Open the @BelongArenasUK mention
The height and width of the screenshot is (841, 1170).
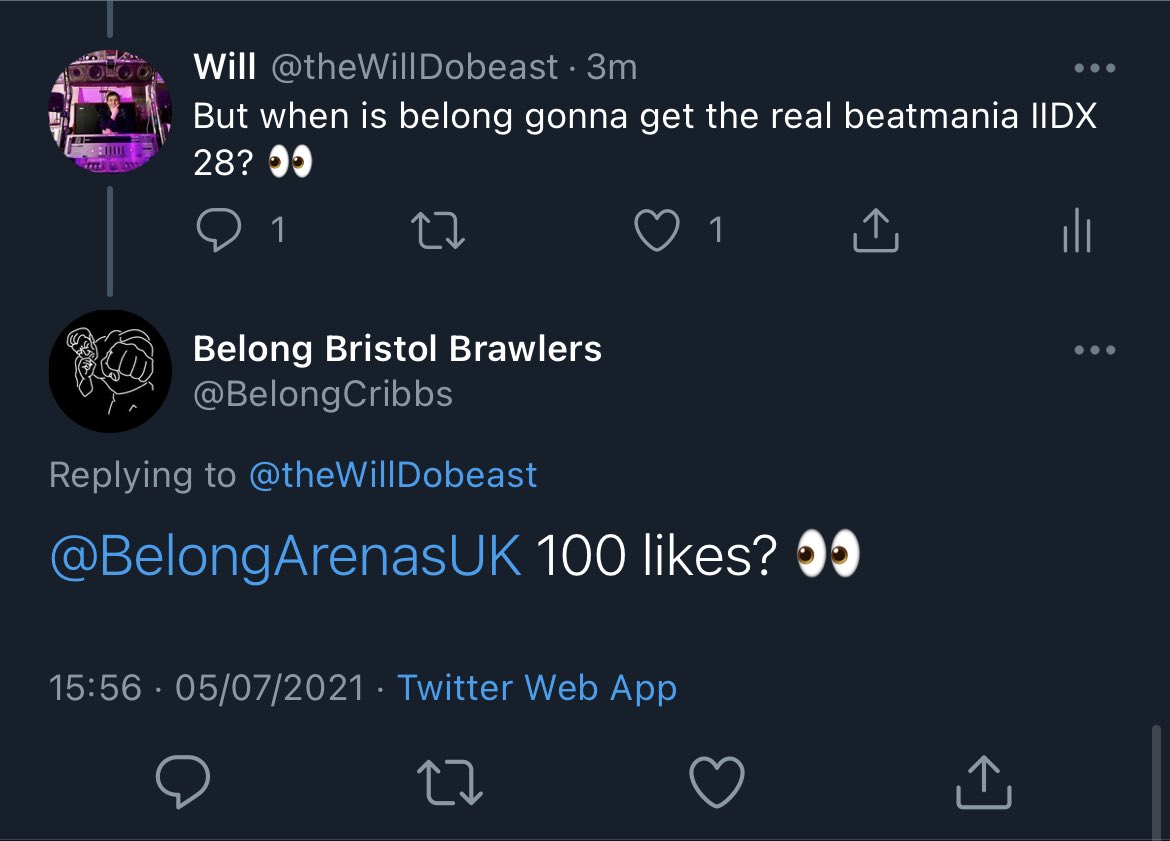click(285, 558)
